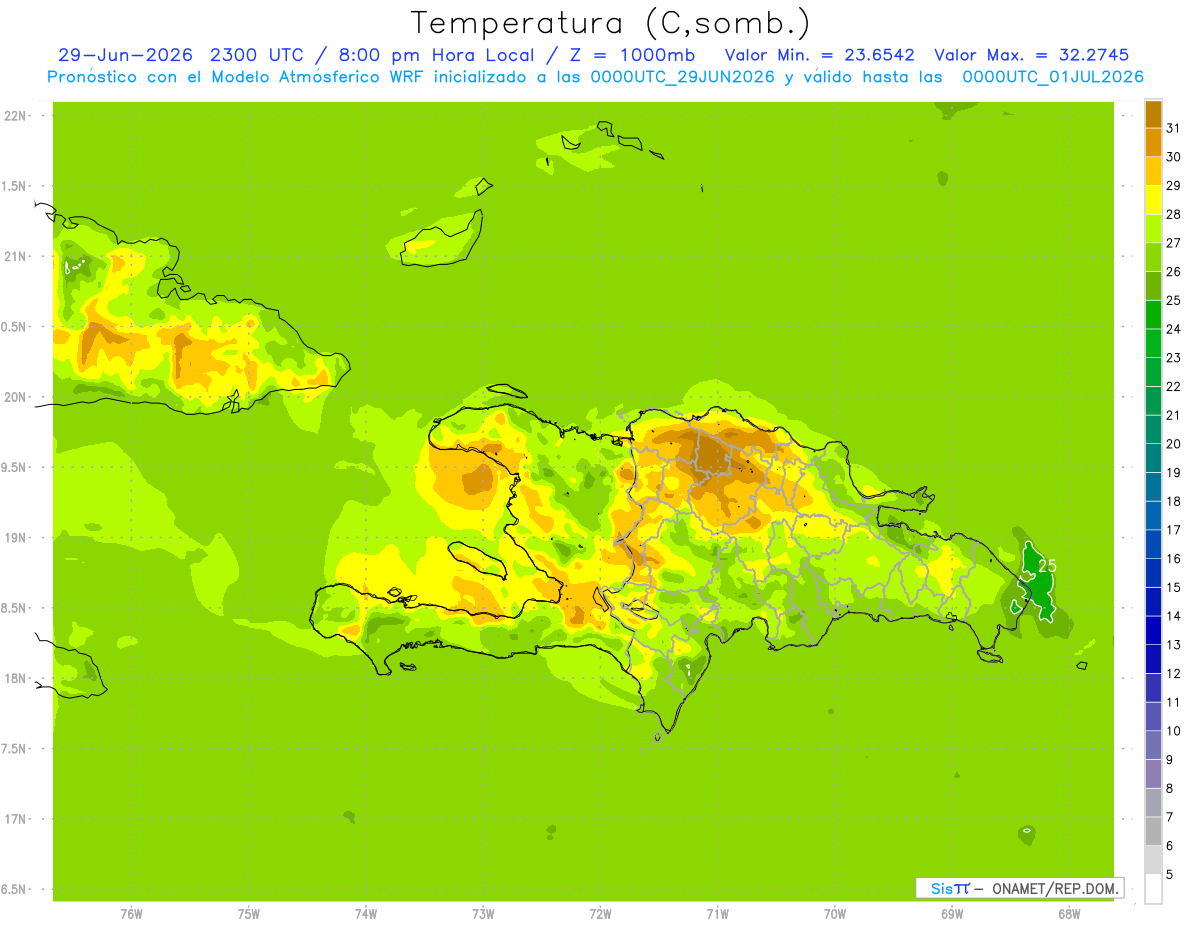The height and width of the screenshot is (927, 1200).
Task: Click the "19N" latitude label
Action: [15, 538]
